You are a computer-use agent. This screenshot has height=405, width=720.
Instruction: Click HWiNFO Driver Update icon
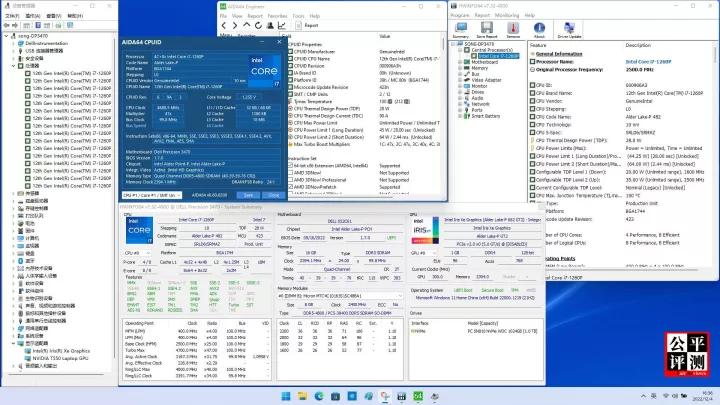coord(569,30)
